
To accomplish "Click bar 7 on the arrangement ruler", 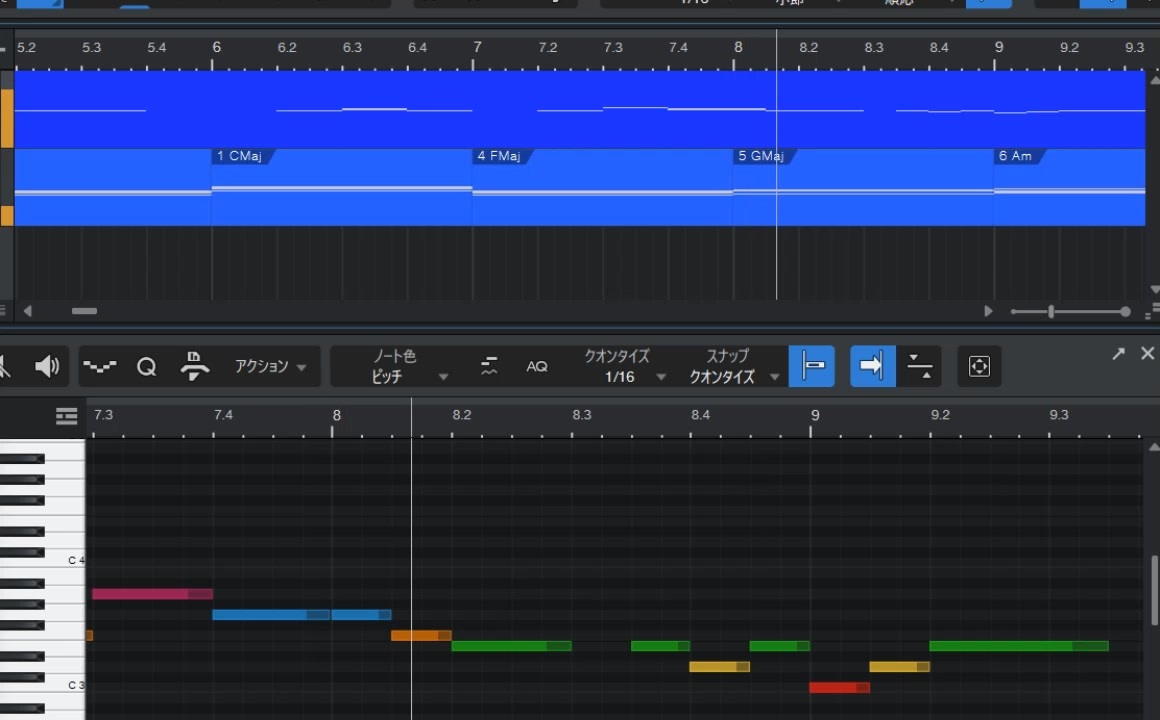I will click(x=477, y=47).
